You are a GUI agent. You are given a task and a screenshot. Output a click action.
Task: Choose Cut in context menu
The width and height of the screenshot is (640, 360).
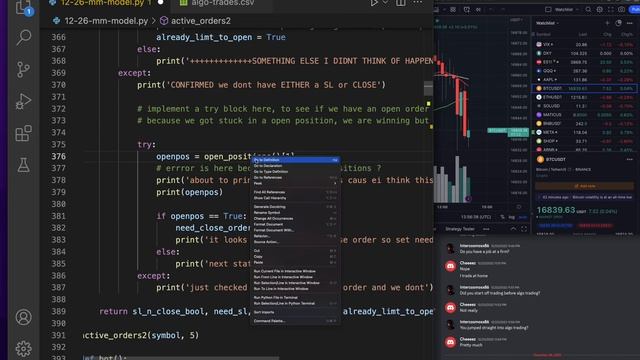[296, 251]
